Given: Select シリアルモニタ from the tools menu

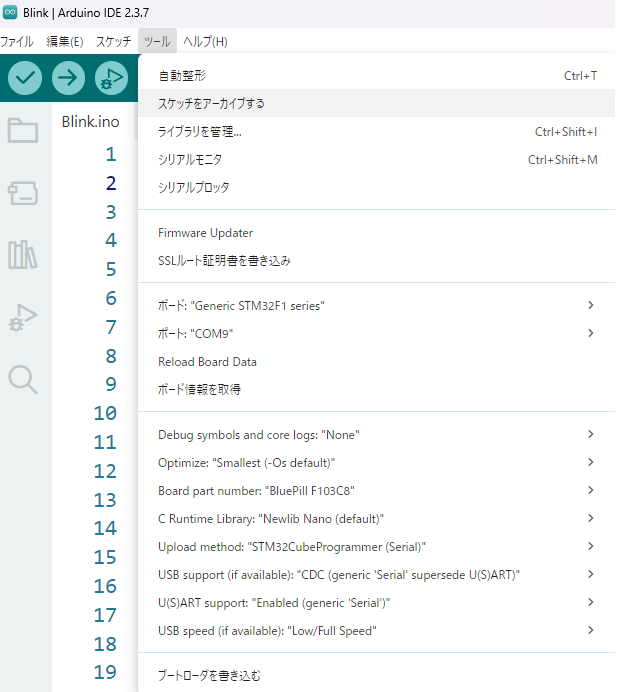Looking at the screenshot, I should tap(190, 159).
